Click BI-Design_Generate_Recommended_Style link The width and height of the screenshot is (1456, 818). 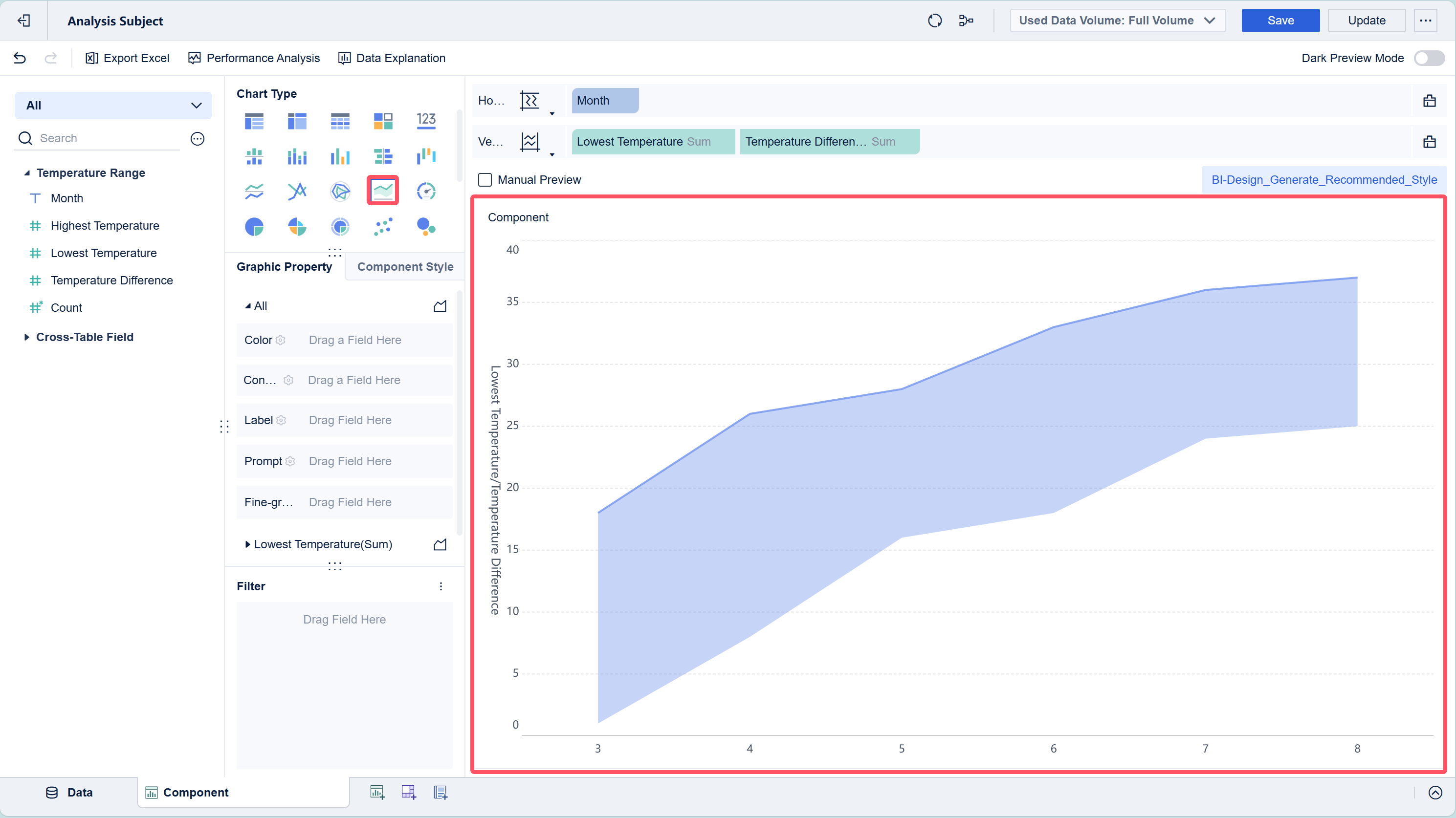tap(1323, 180)
